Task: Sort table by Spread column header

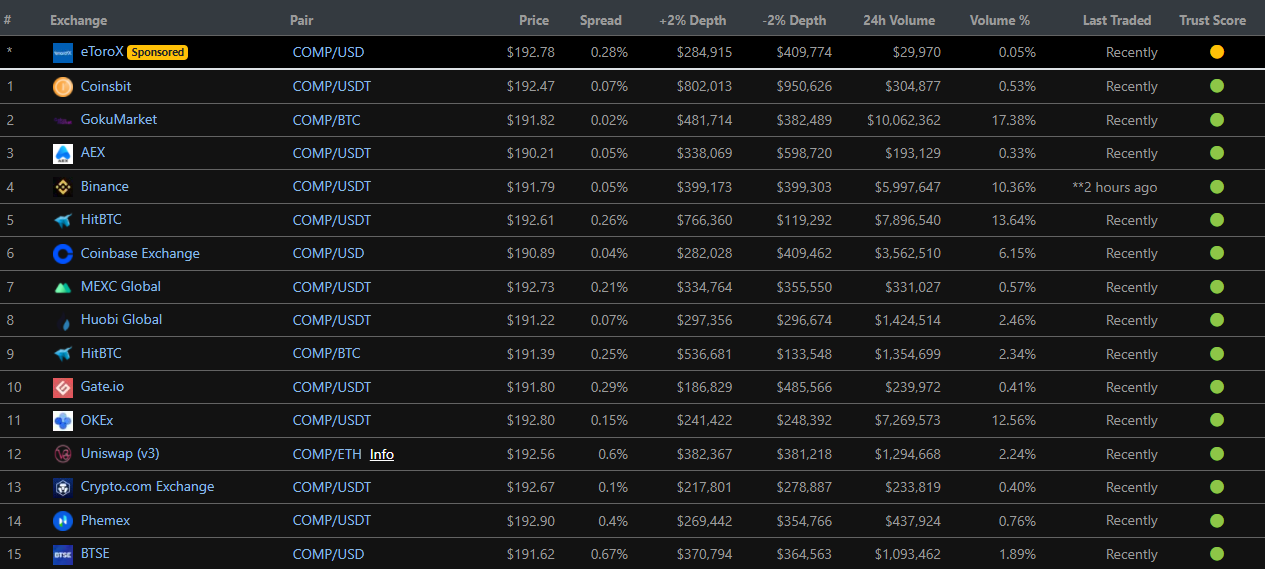Action: tap(601, 20)
